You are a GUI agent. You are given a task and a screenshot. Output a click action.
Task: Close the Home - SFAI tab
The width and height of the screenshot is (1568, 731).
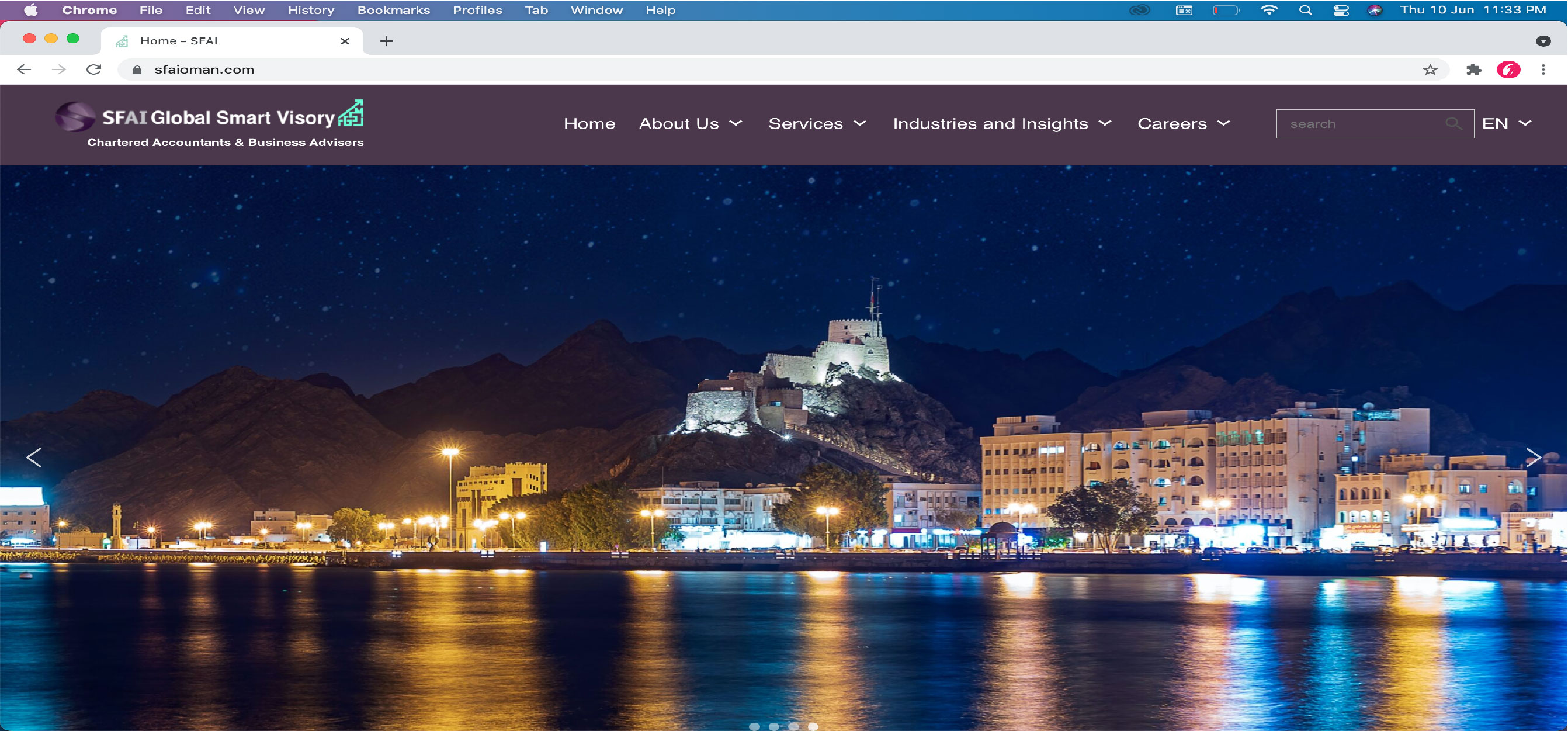(345, 41)
